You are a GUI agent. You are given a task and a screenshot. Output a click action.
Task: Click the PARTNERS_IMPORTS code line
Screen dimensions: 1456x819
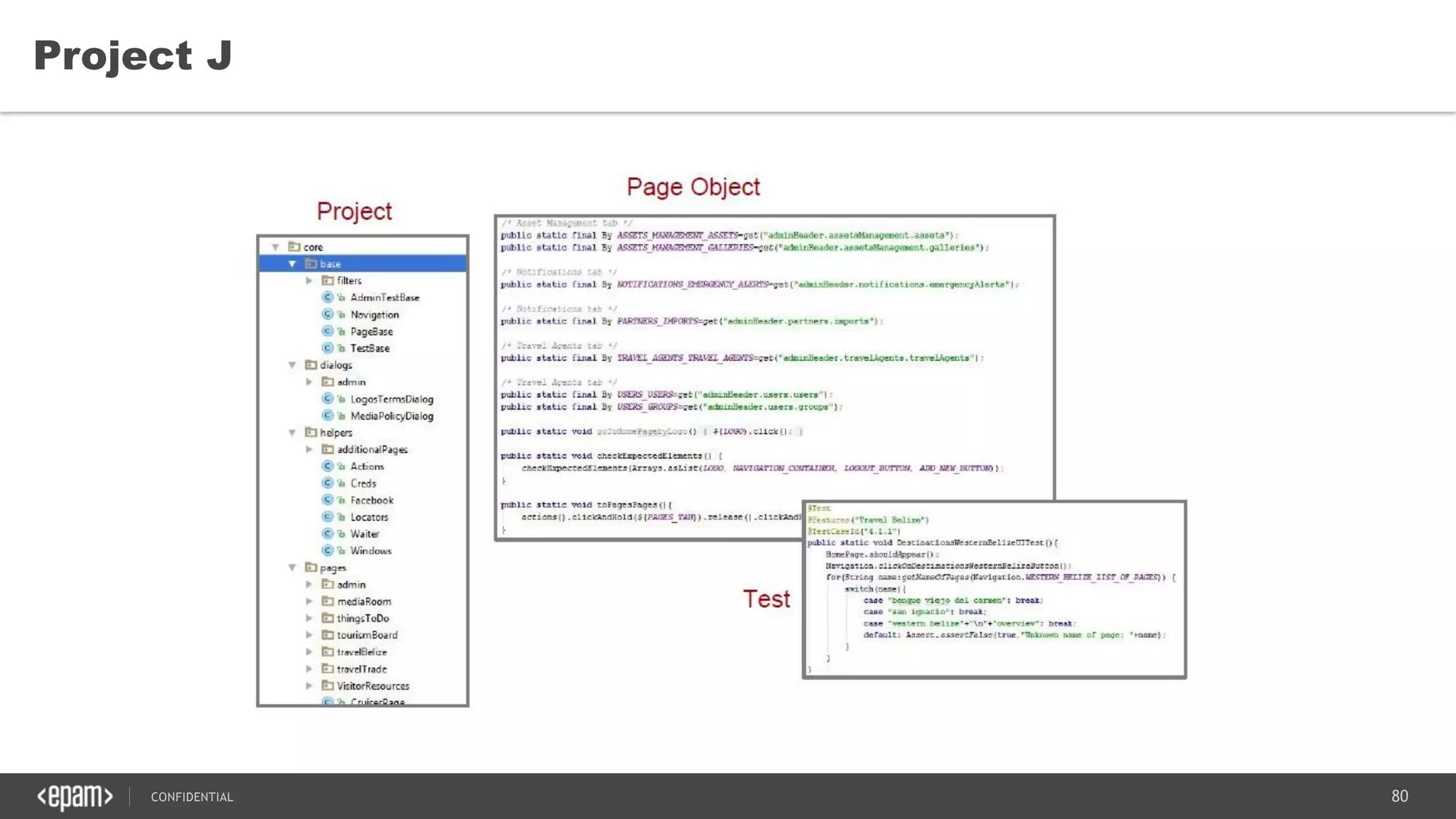pos(692,321)
